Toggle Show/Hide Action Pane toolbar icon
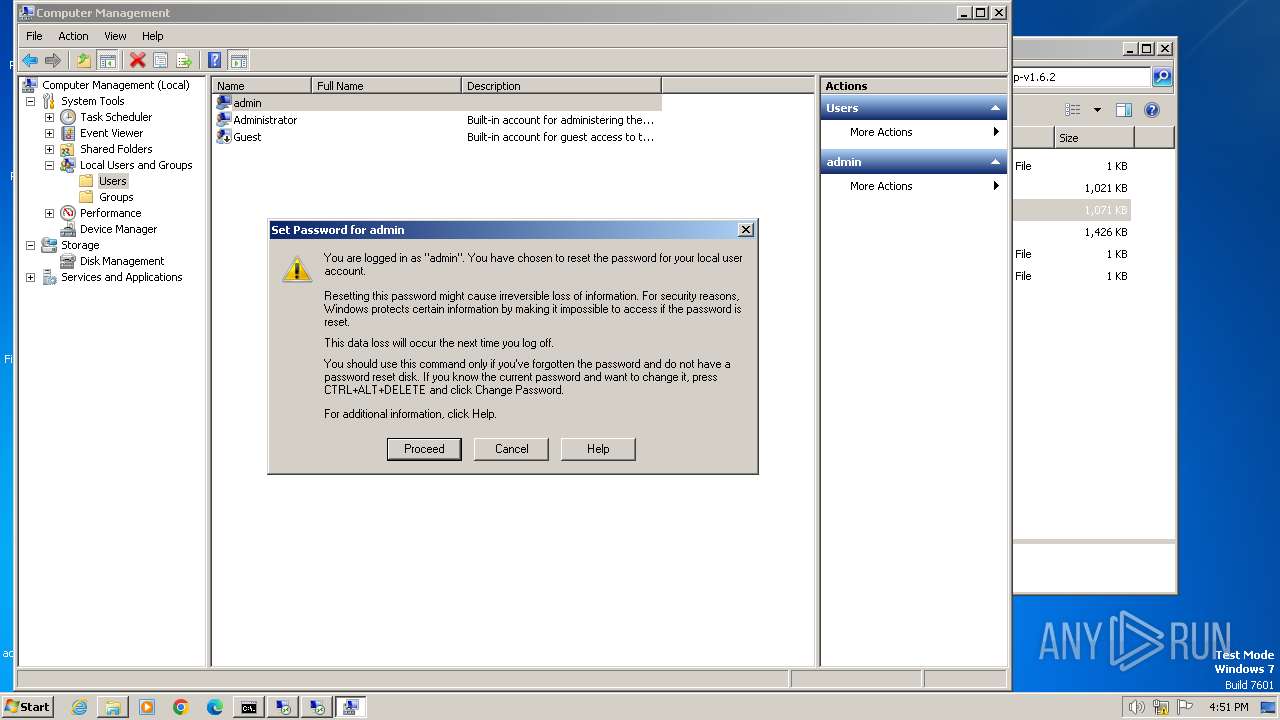1280x720 pixels. (x=238, y=61)
